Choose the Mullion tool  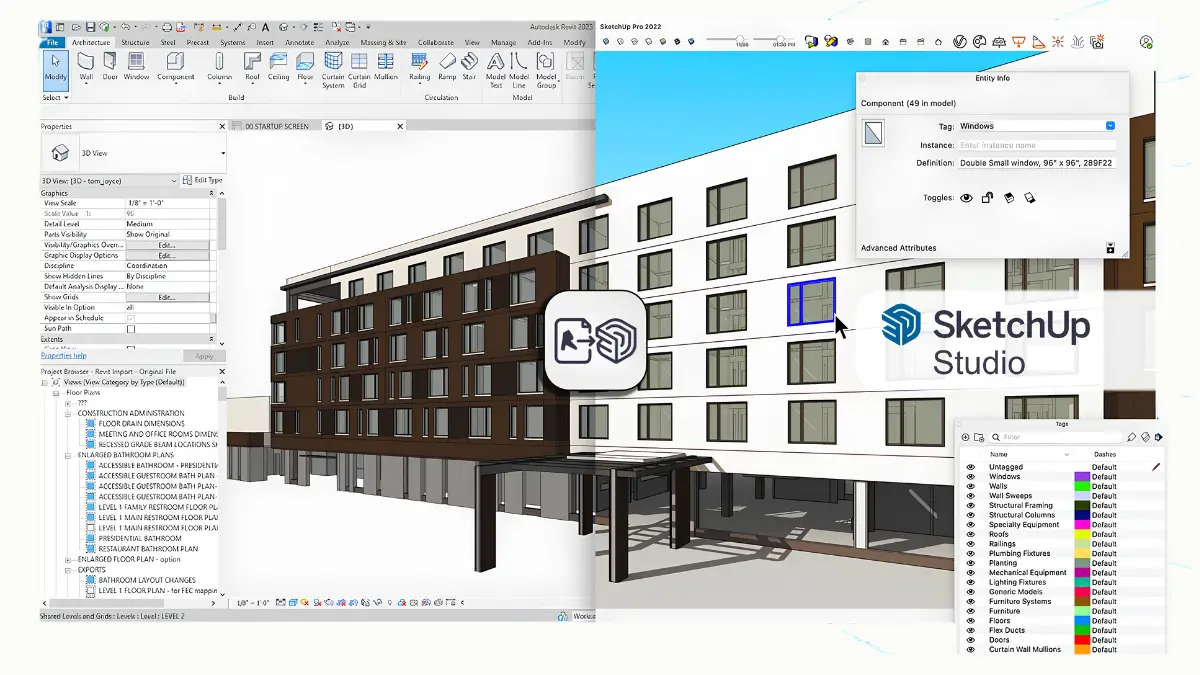[386, 66]
